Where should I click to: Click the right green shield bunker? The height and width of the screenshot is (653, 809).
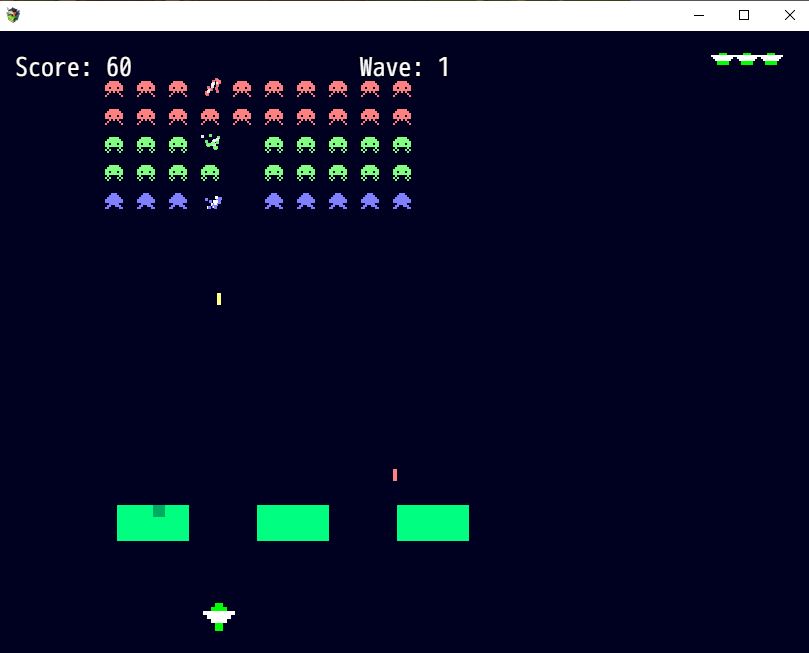(x=433, y=523)
